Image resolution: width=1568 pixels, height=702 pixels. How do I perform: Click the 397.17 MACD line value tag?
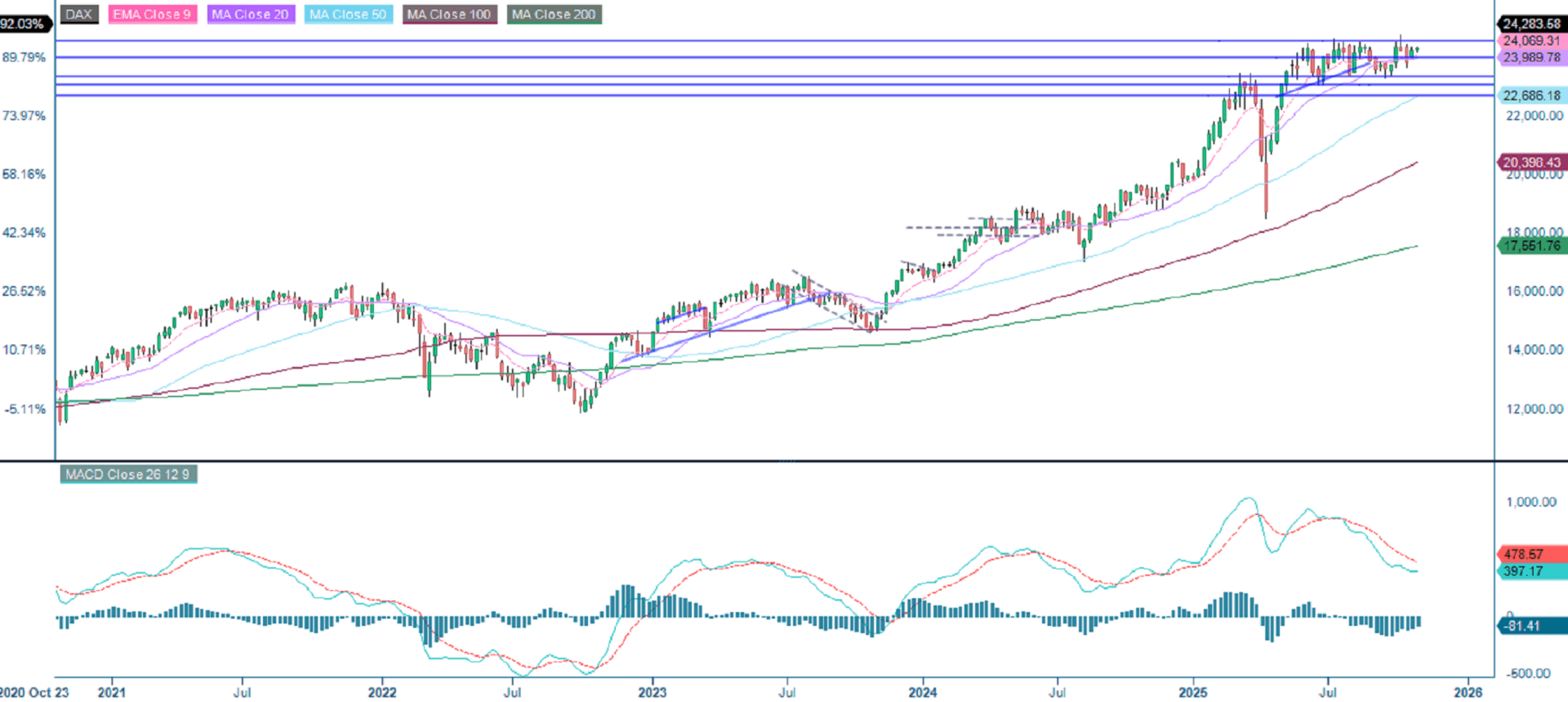pos(1532,571)
